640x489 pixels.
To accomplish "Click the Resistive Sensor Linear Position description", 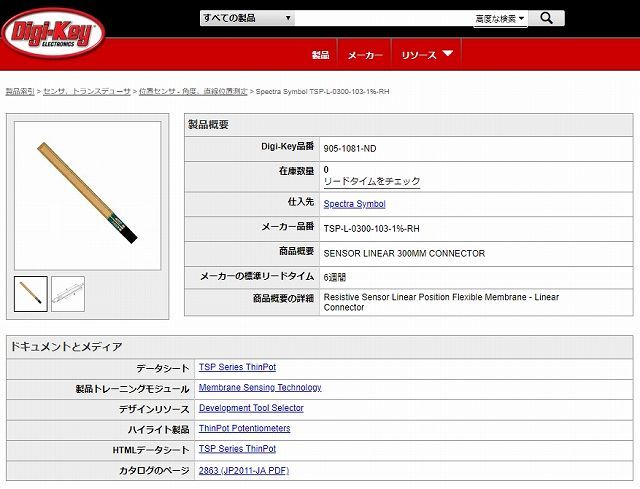I will tap(441, 302).
